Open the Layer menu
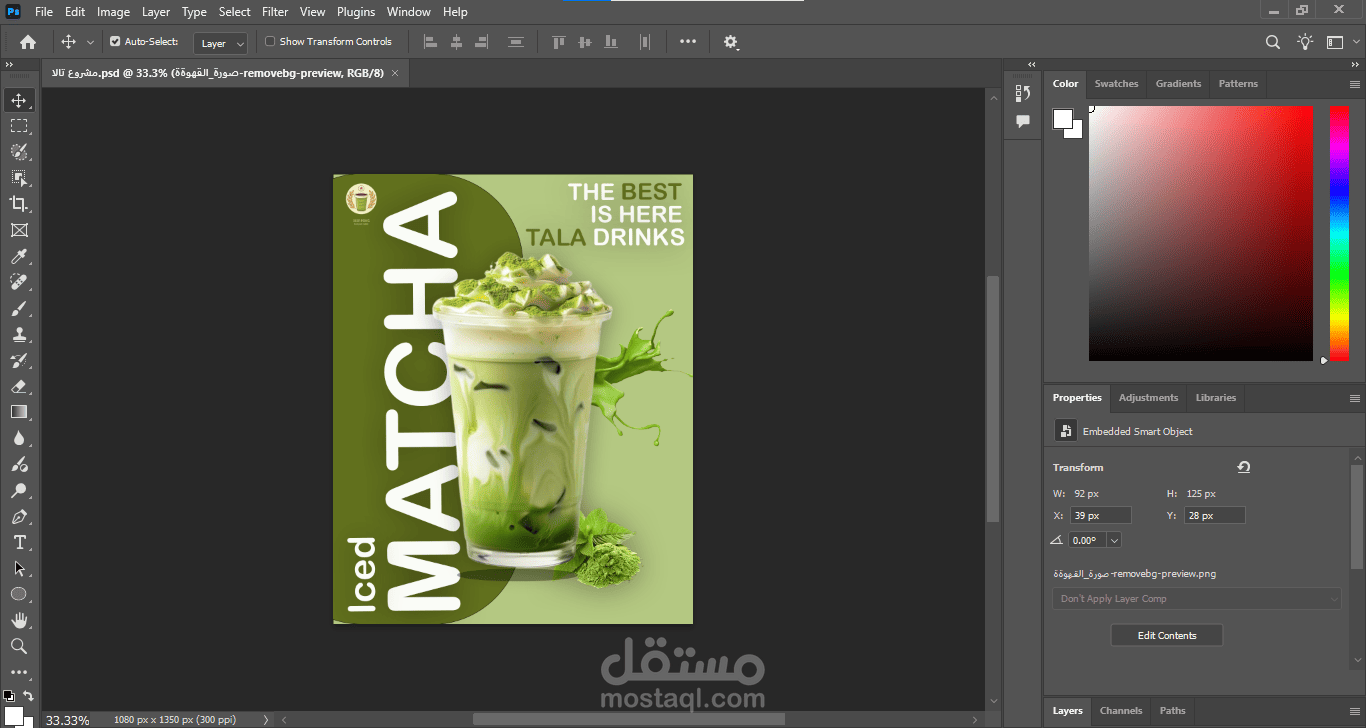Viewport: 1366px width, 728px height. point(156,12)
